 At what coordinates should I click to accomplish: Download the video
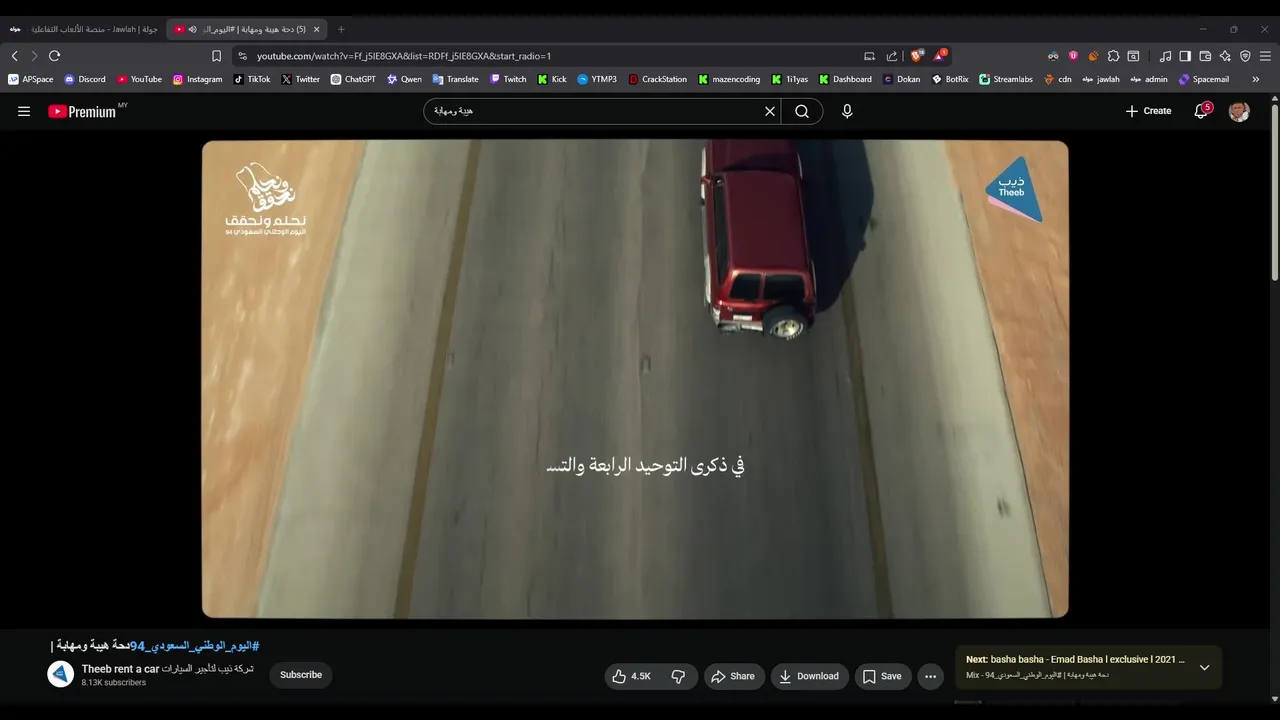[x=809, y=676]
